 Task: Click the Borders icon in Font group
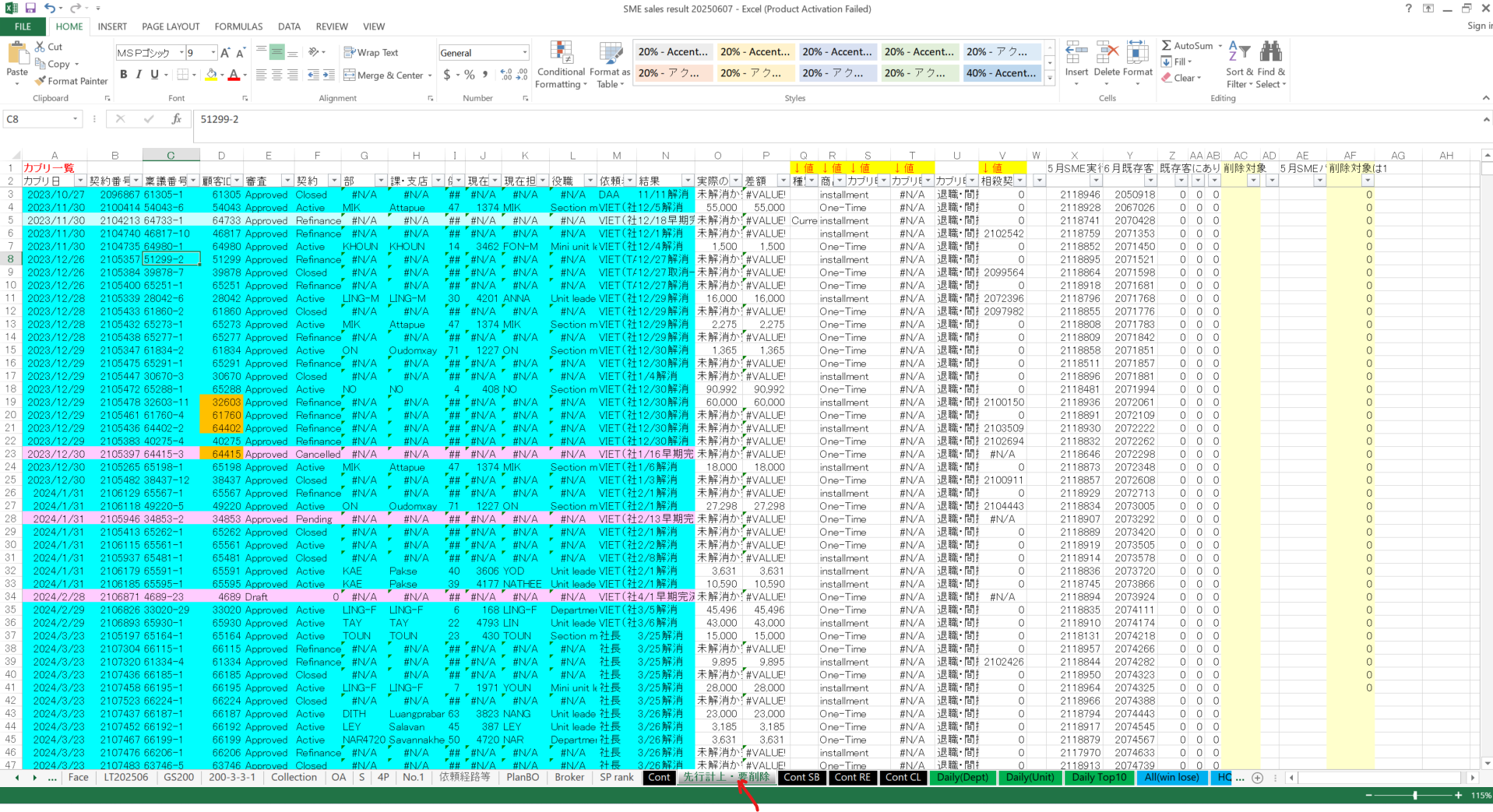click(x=182, y=75)
